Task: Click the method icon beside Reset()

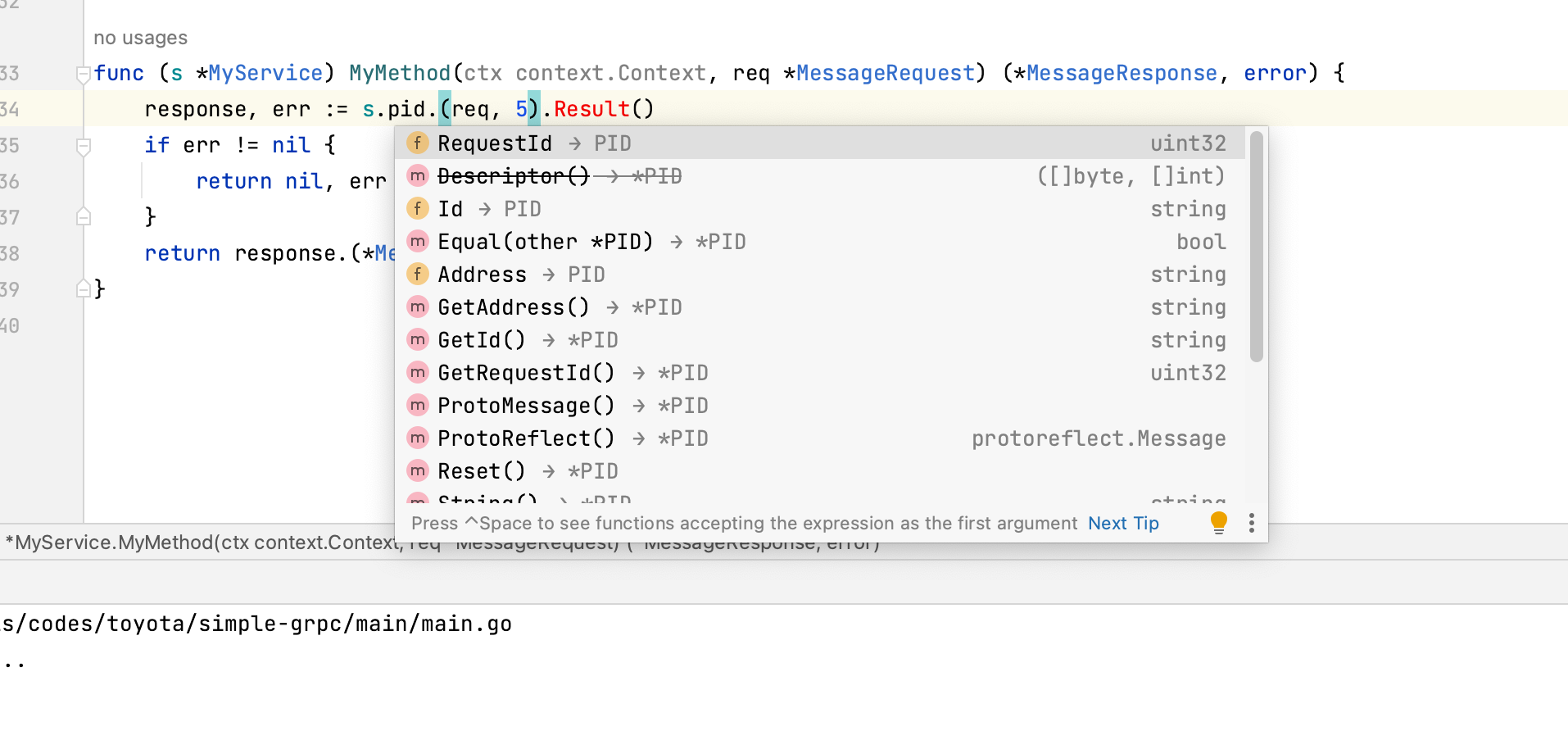Action: pos(418,470)
